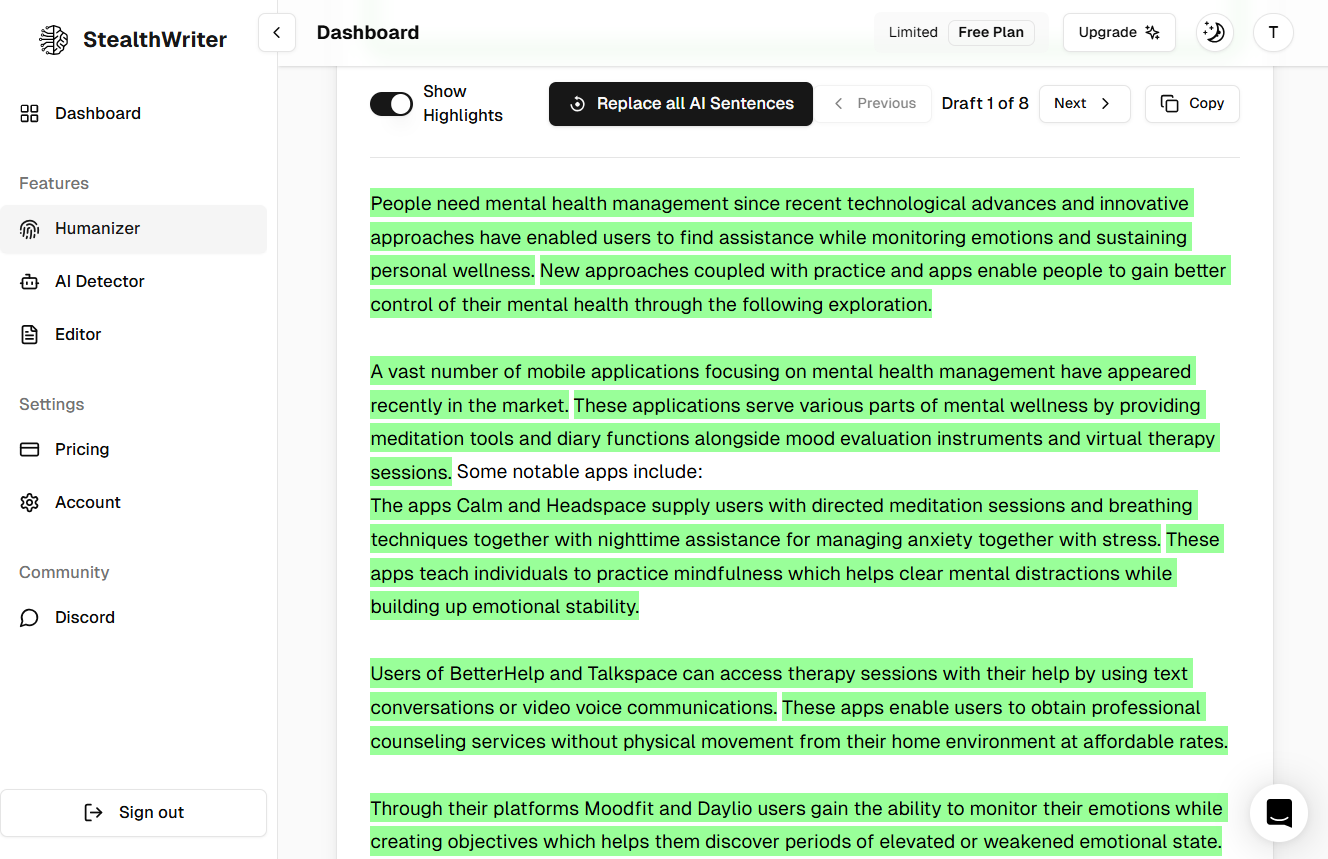Select Humanizer in the sidebar

tap(134, 229)
